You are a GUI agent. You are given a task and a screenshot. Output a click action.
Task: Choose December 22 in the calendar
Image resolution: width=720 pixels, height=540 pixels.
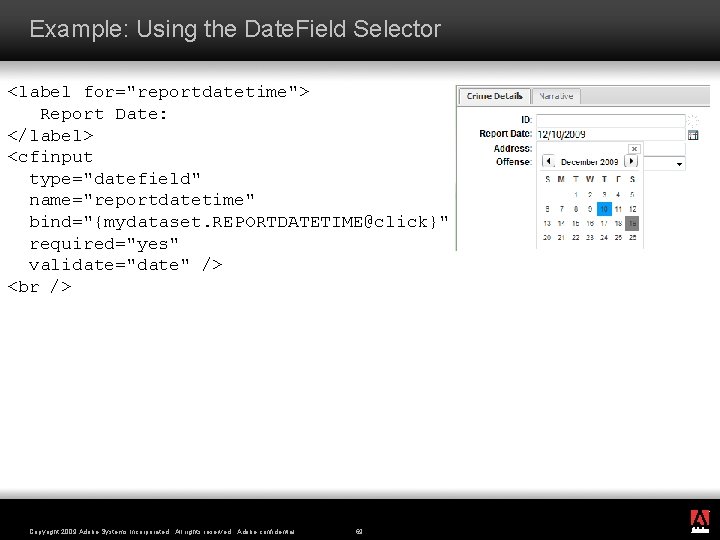[575, 238]
